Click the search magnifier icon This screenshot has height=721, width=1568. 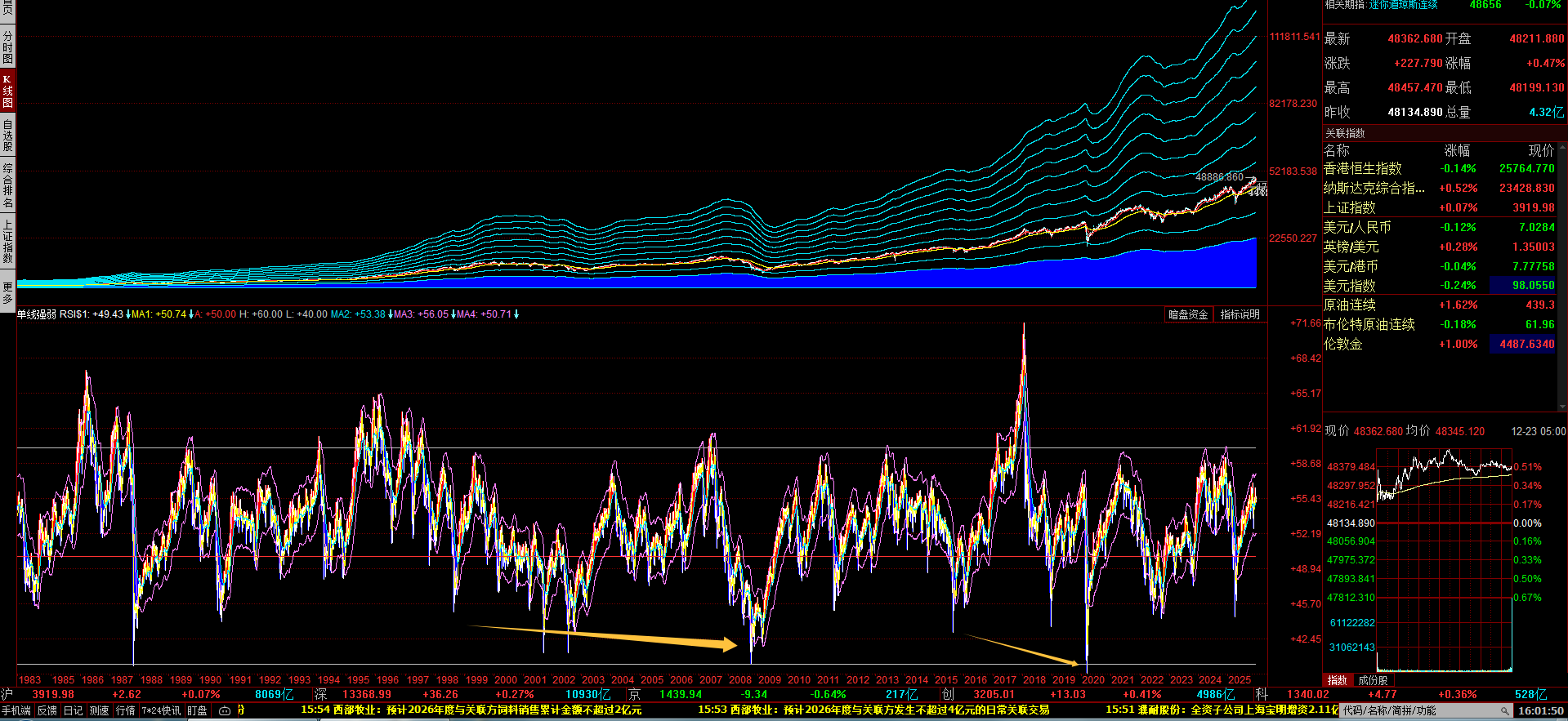point(1504,711)
